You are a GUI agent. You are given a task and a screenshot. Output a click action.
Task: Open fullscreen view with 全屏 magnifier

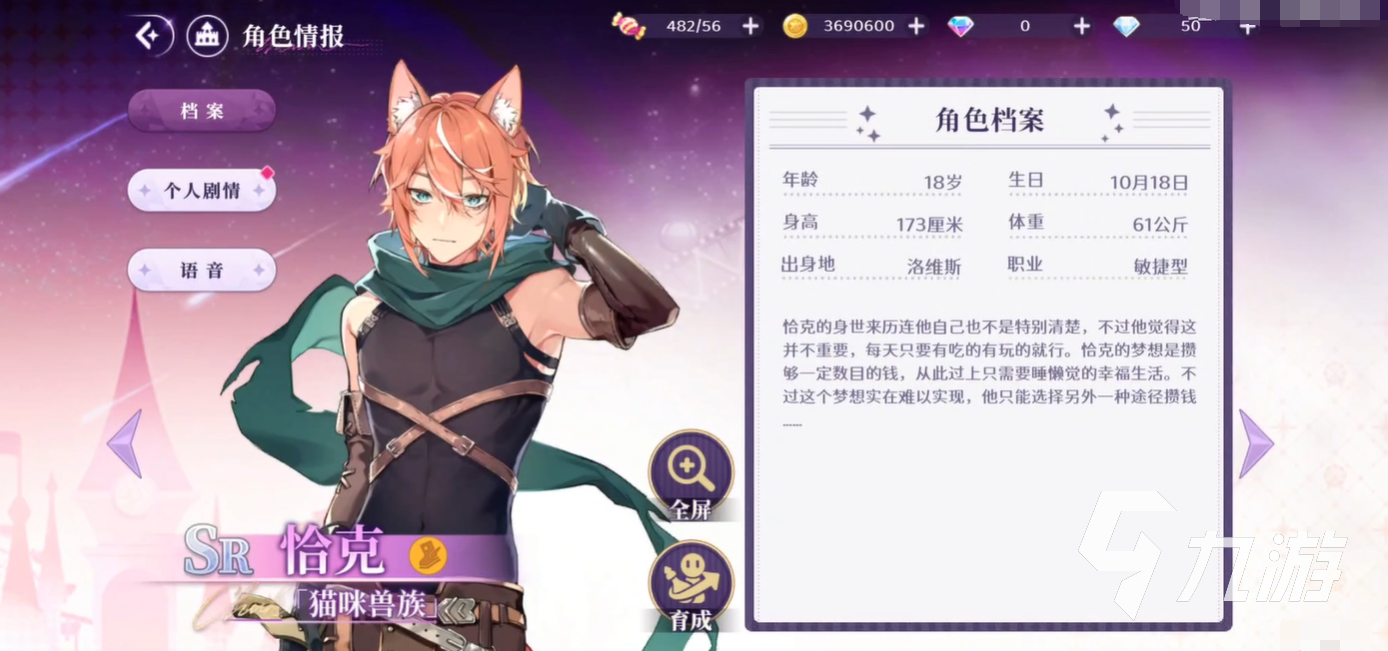pyautogui.click(x=691, y=476)
